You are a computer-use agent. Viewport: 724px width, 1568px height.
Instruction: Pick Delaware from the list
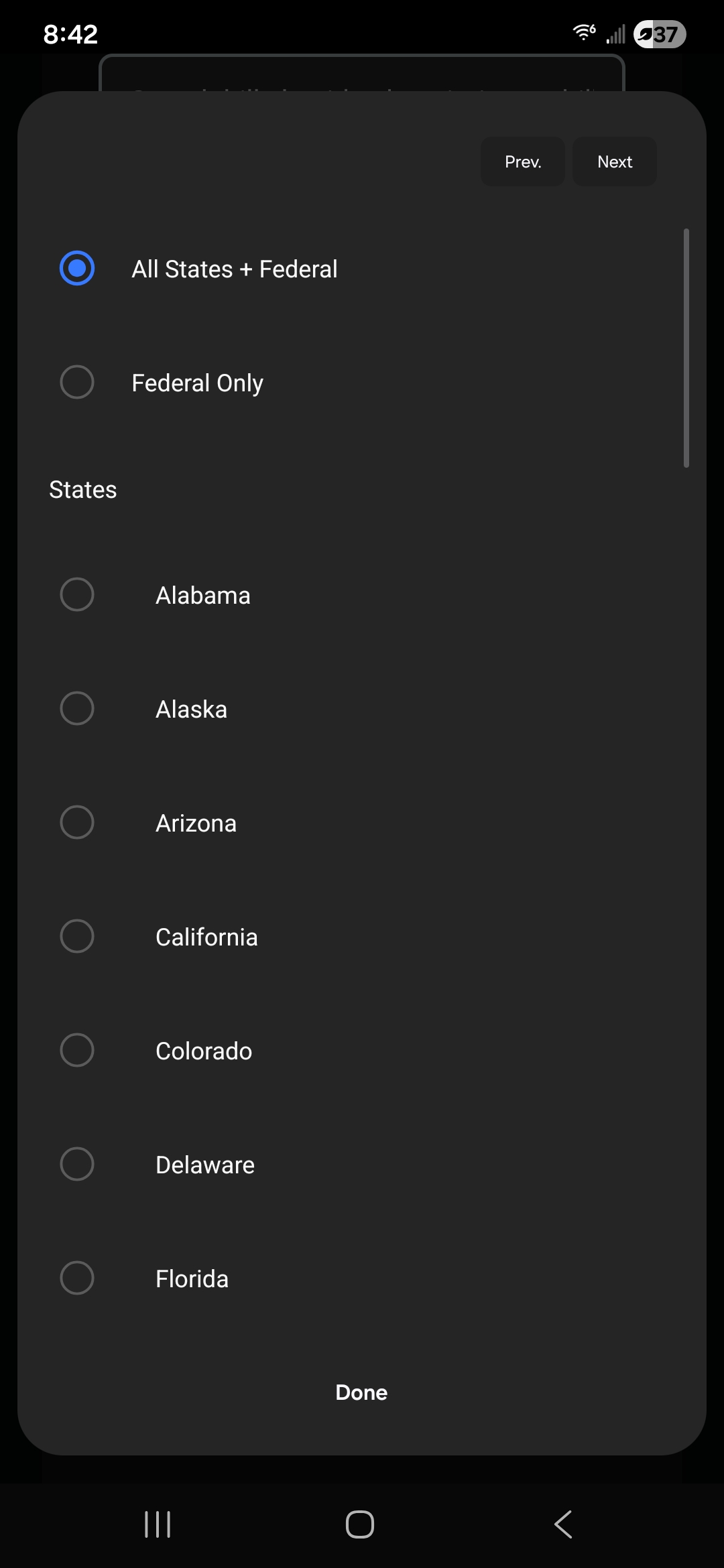[77, 1164]
